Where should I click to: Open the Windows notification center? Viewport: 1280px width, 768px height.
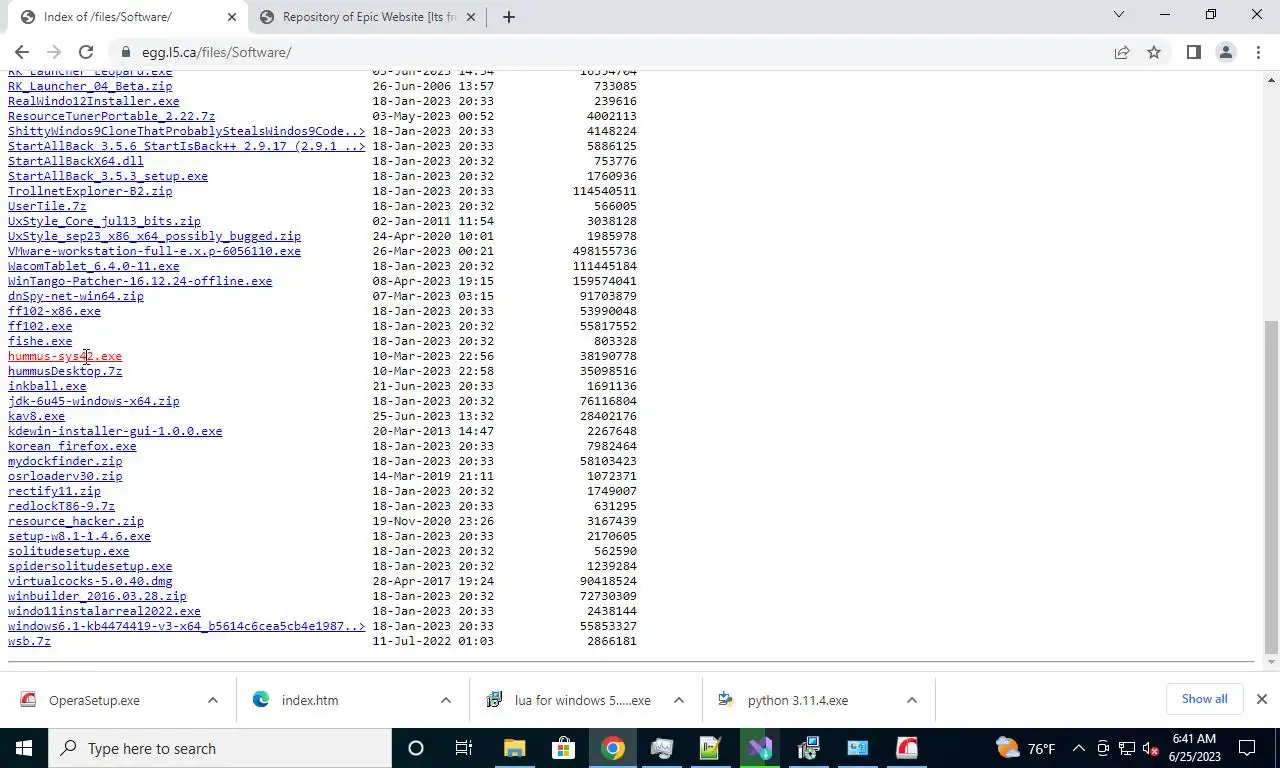tap(1247, 748)
